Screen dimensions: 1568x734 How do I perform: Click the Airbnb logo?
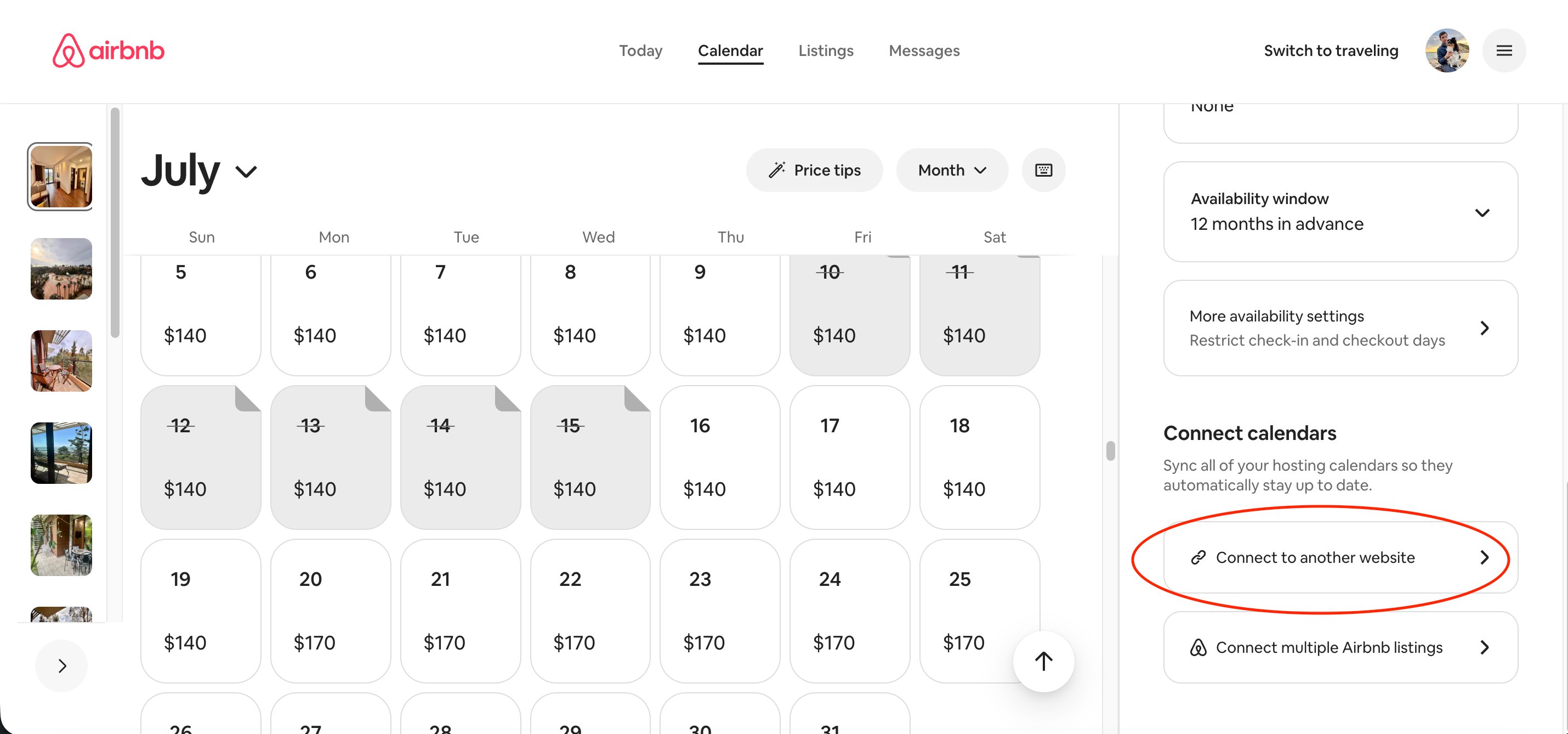pyautogui.click(x=109, y=50)
